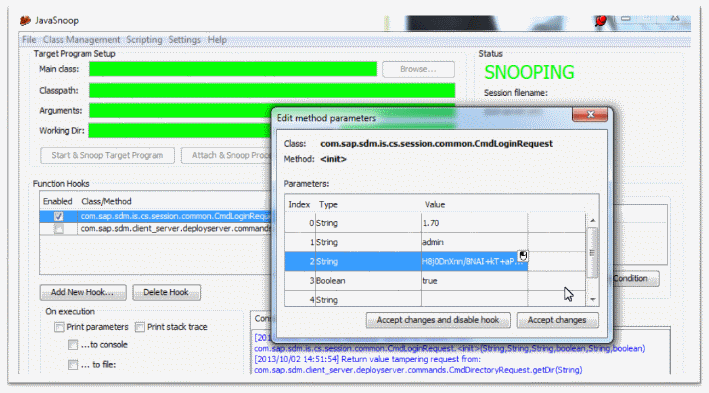Toggle the Print parameters checkbox
The height and width of the screenshot is (393, 709).
pos(59,327)
